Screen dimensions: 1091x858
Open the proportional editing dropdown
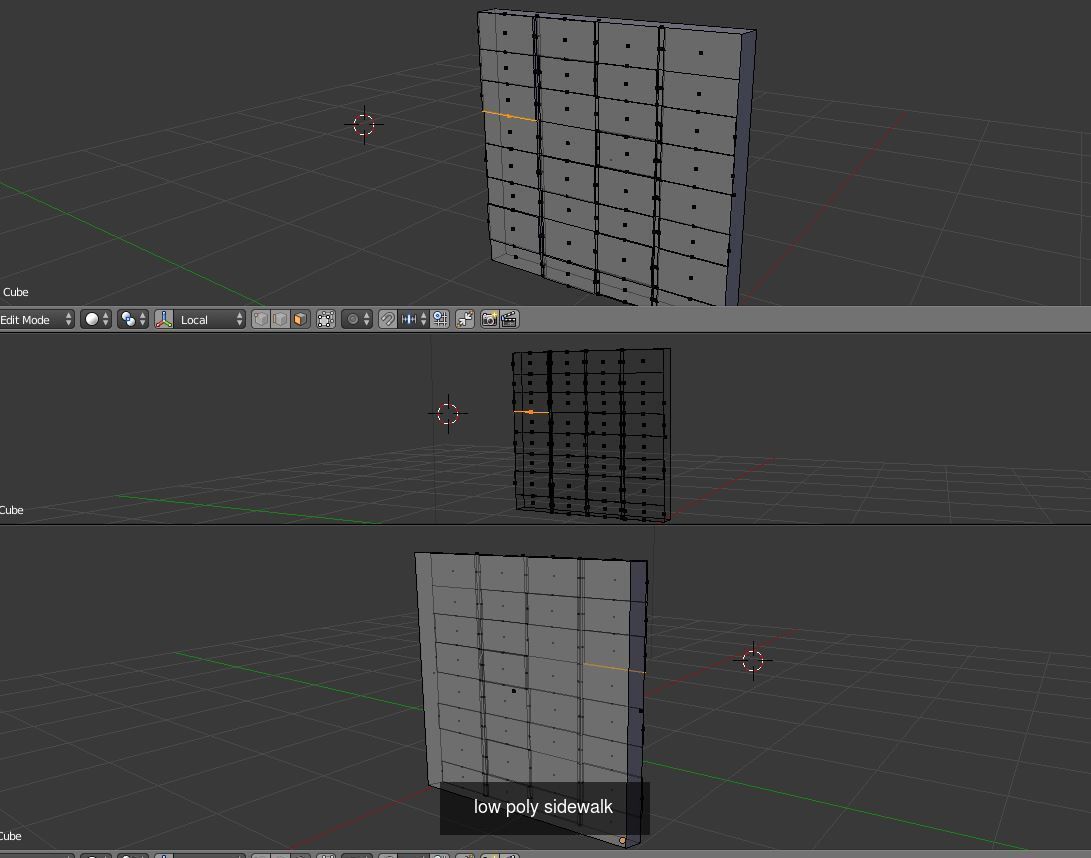357,319
